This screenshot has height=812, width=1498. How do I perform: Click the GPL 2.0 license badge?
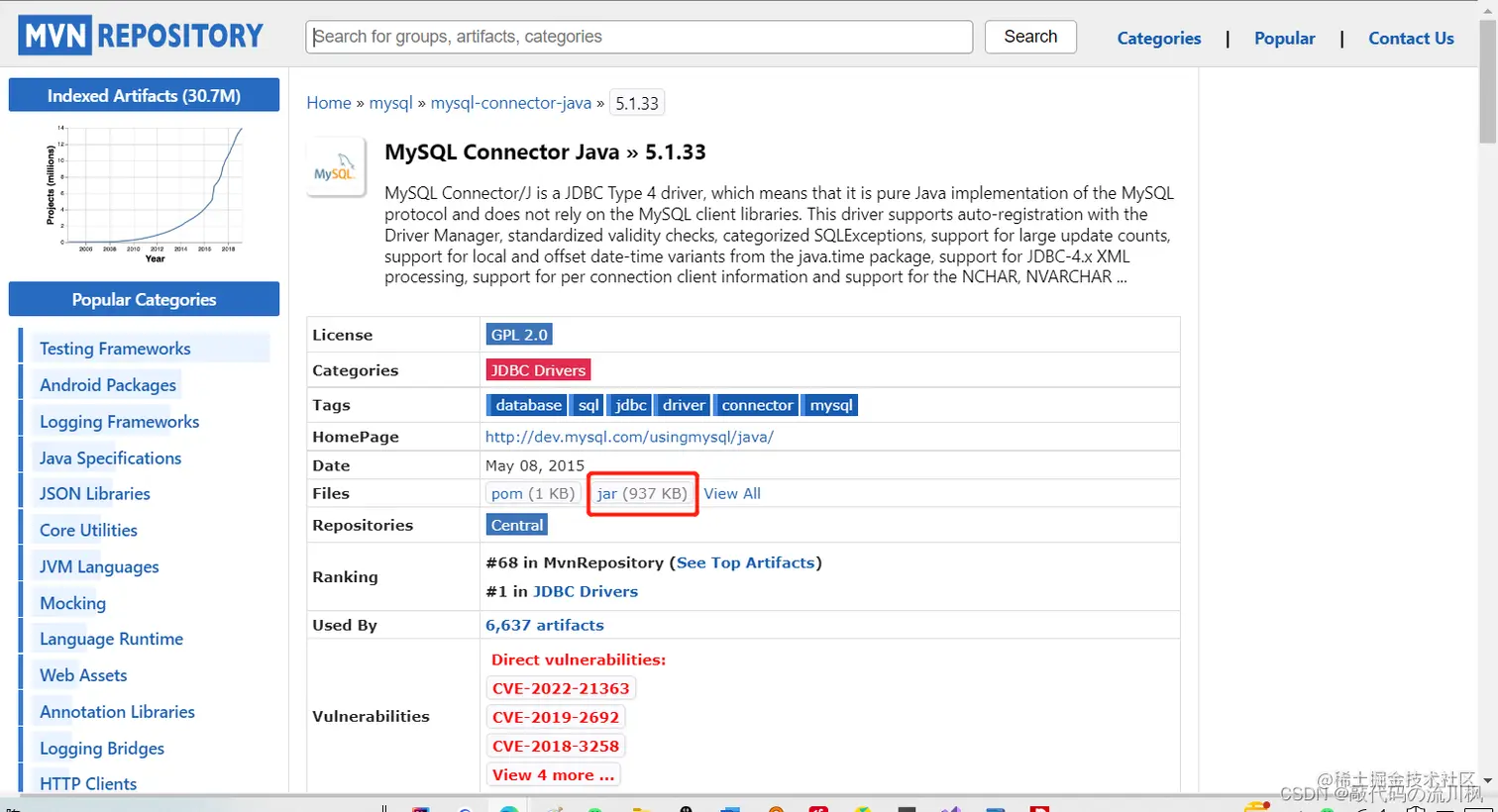coord(519,335)
